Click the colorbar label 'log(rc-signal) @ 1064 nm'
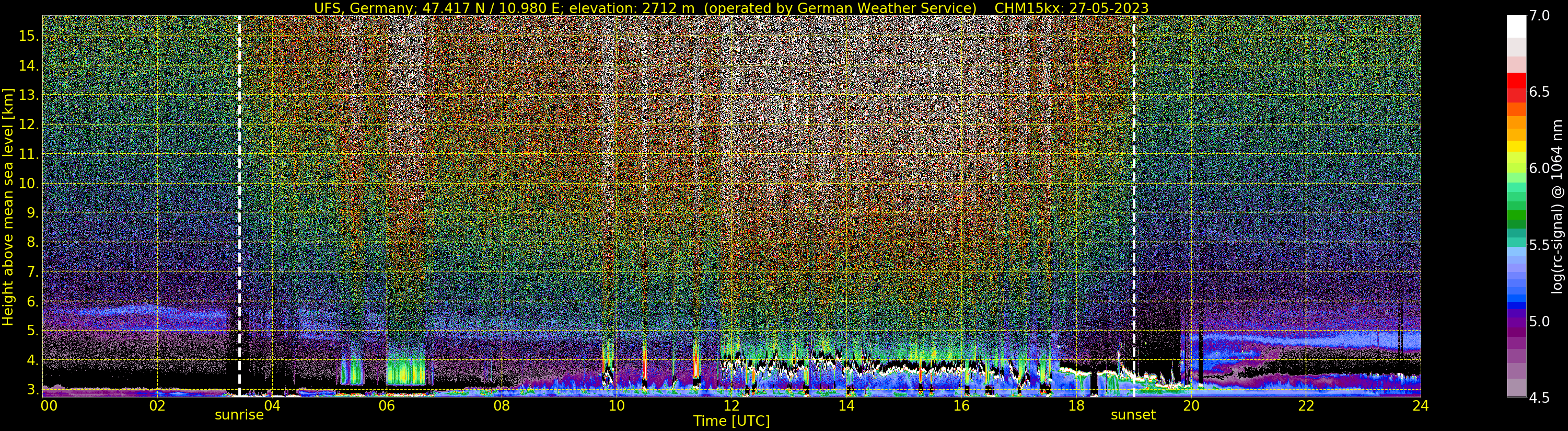This screenshot has height=431, width=1568. [1558, 206]
